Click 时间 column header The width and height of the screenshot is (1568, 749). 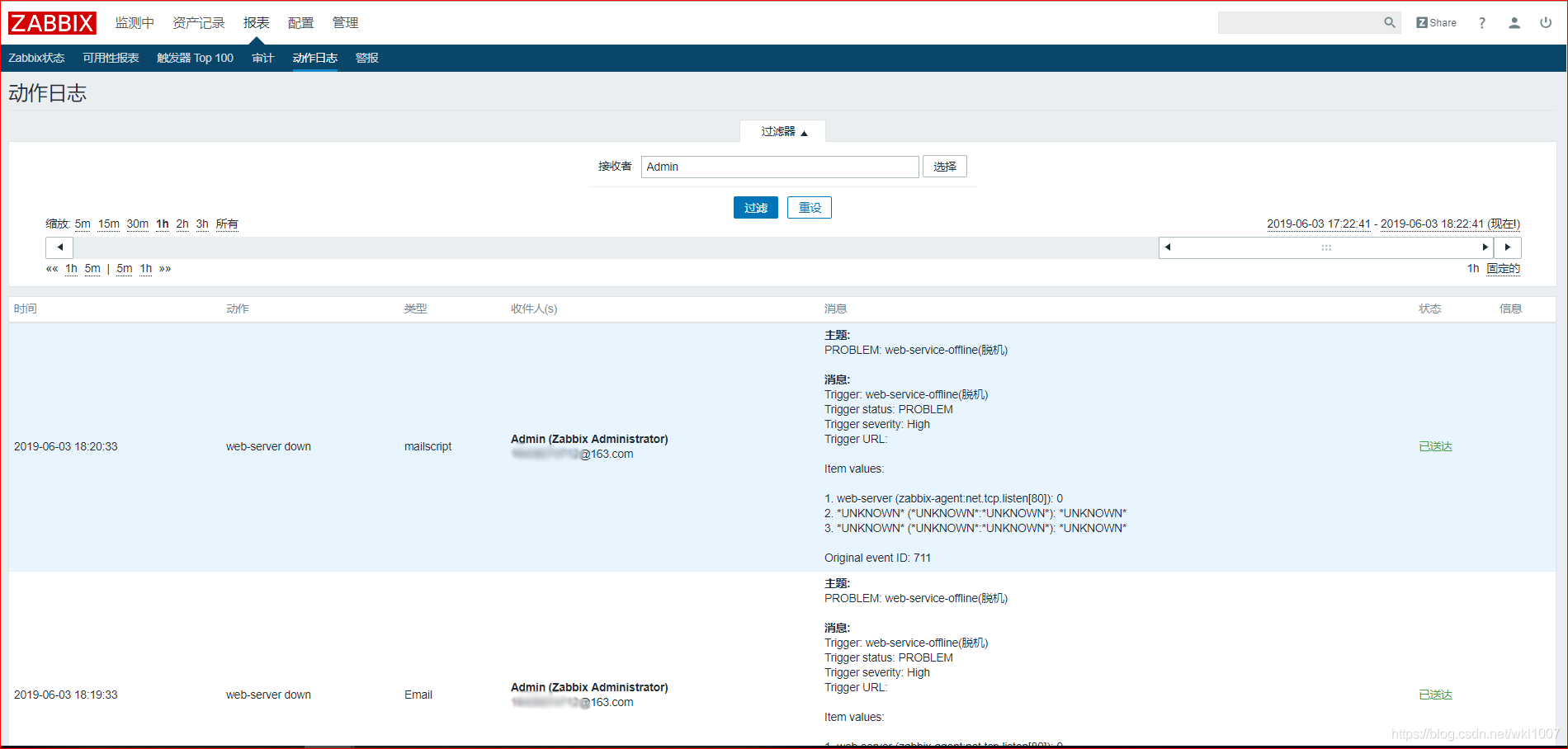tap(26, 309)
